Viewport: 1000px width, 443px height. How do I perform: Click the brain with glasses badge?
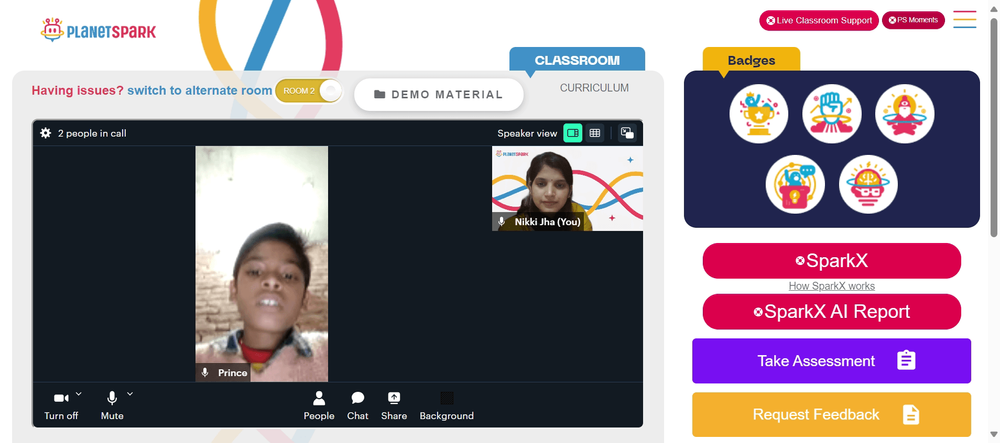(868, 184)
